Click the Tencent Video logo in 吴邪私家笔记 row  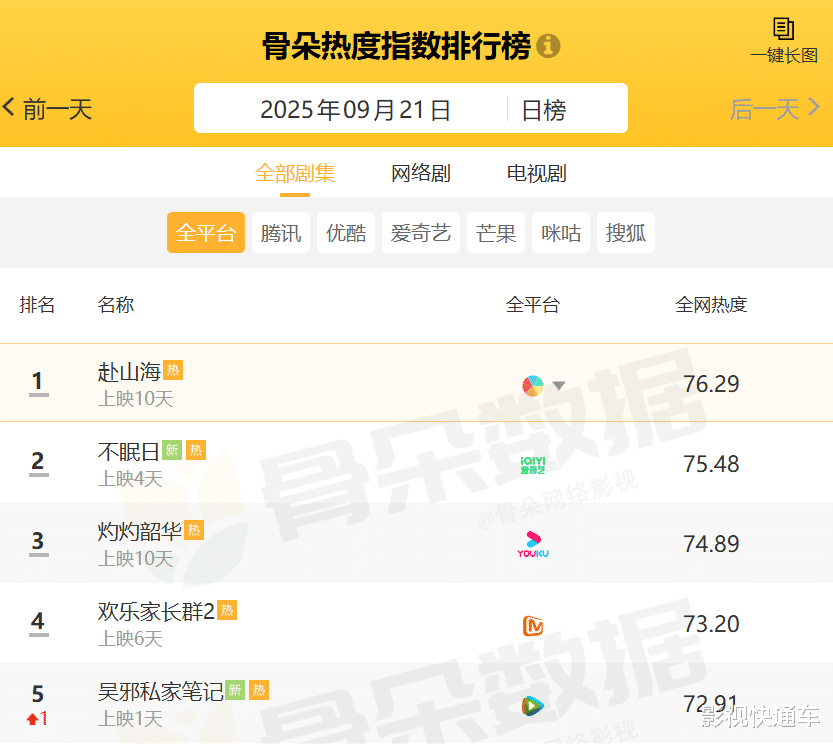click(x=533, y=706)
